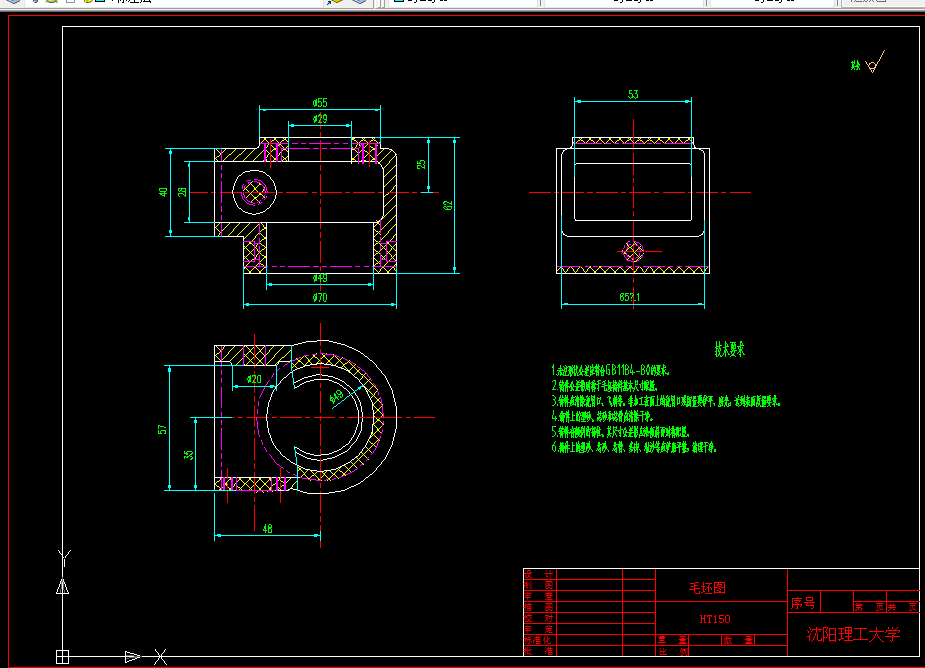
Task: Select the 沈阳理工大学 text
Action: [x=853, y=634]
